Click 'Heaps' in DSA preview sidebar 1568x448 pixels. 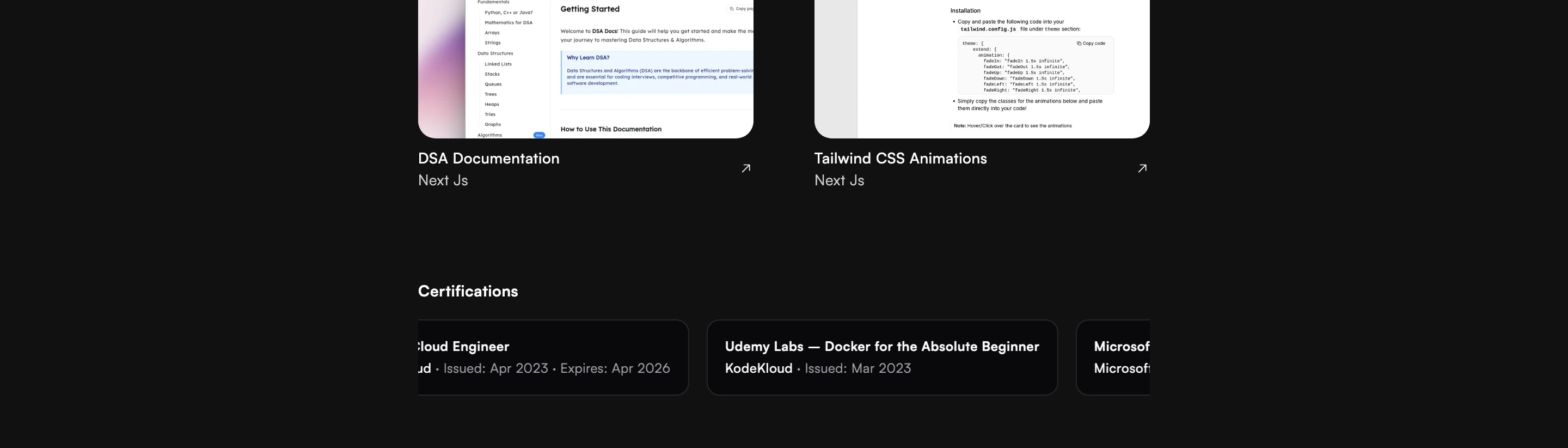coord(492,104)
